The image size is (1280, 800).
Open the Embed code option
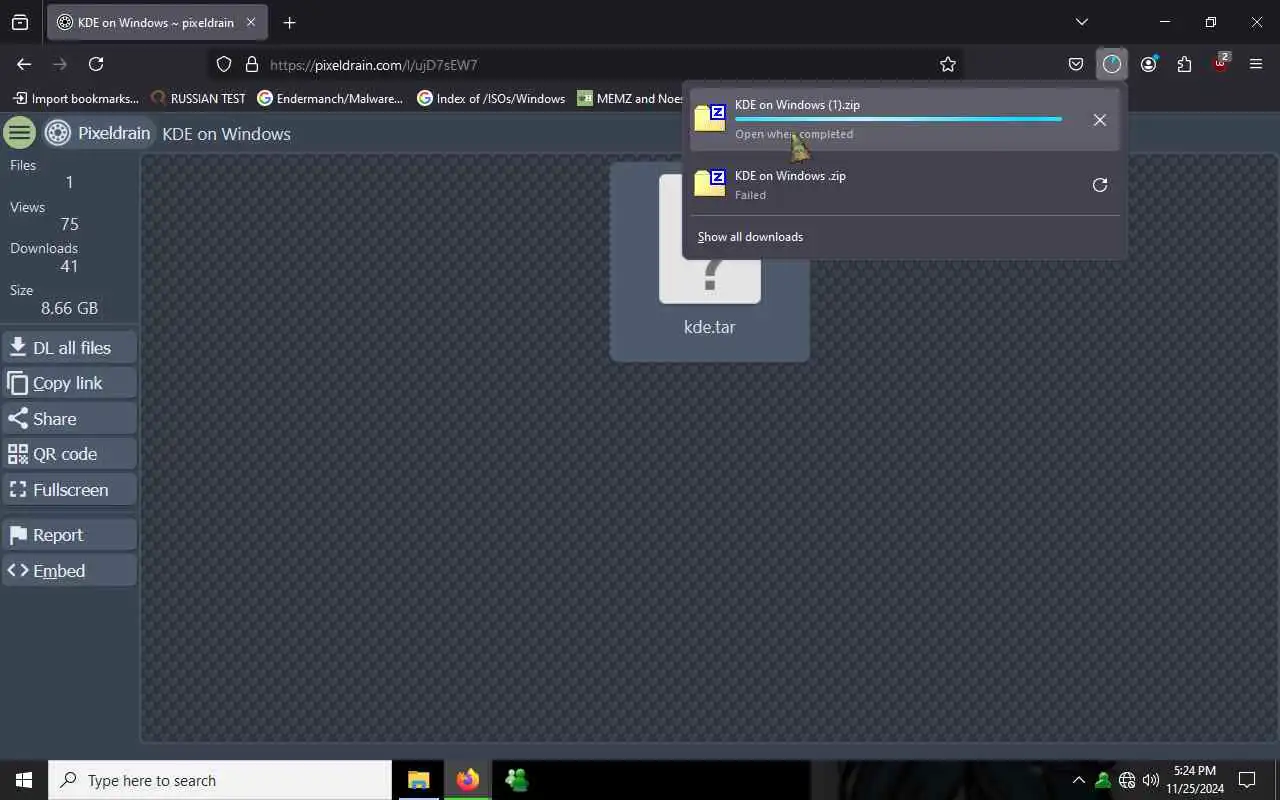coord(69,571)
